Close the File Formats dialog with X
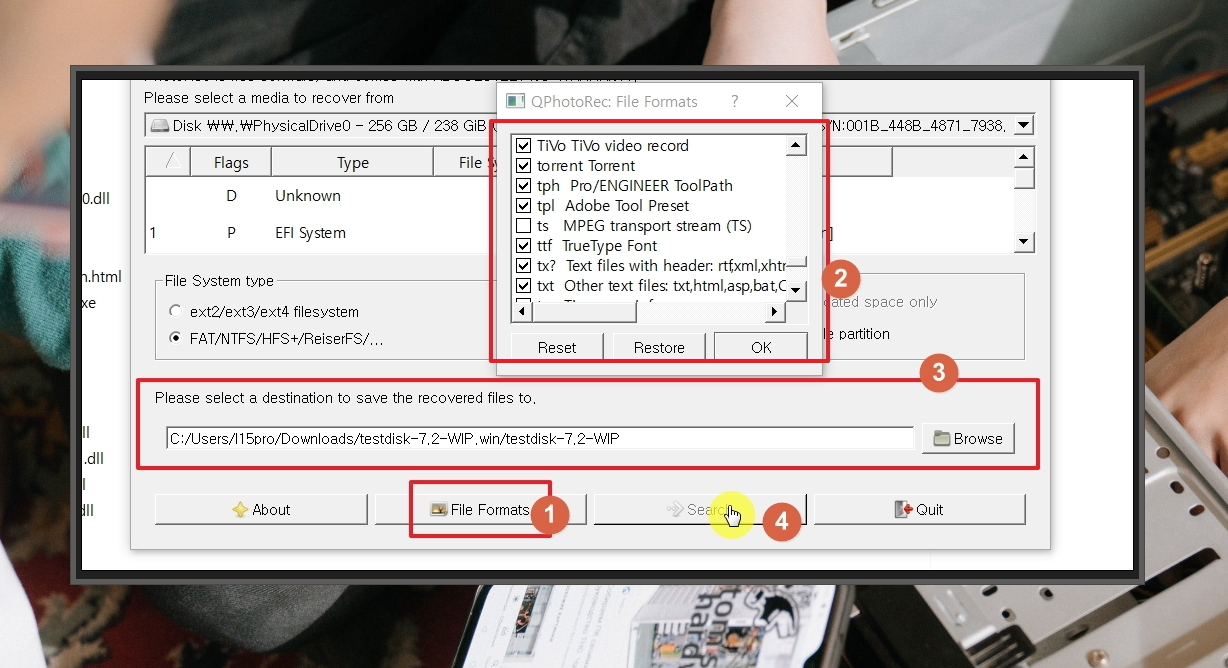 [x=792, y=101]
